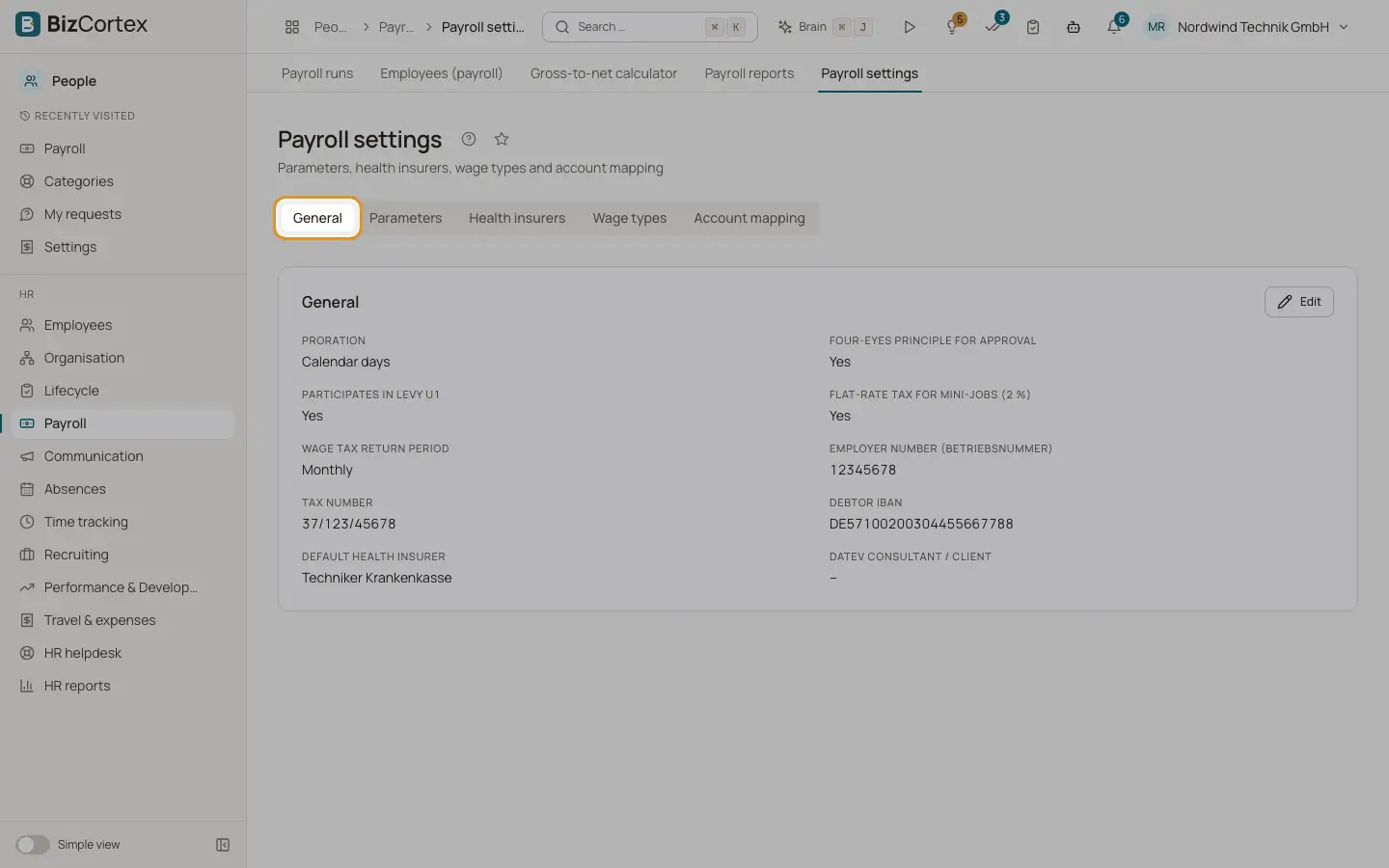The image size is (1389, 868).
Task: Go to the Payroll runs tab
Action: 317,73
